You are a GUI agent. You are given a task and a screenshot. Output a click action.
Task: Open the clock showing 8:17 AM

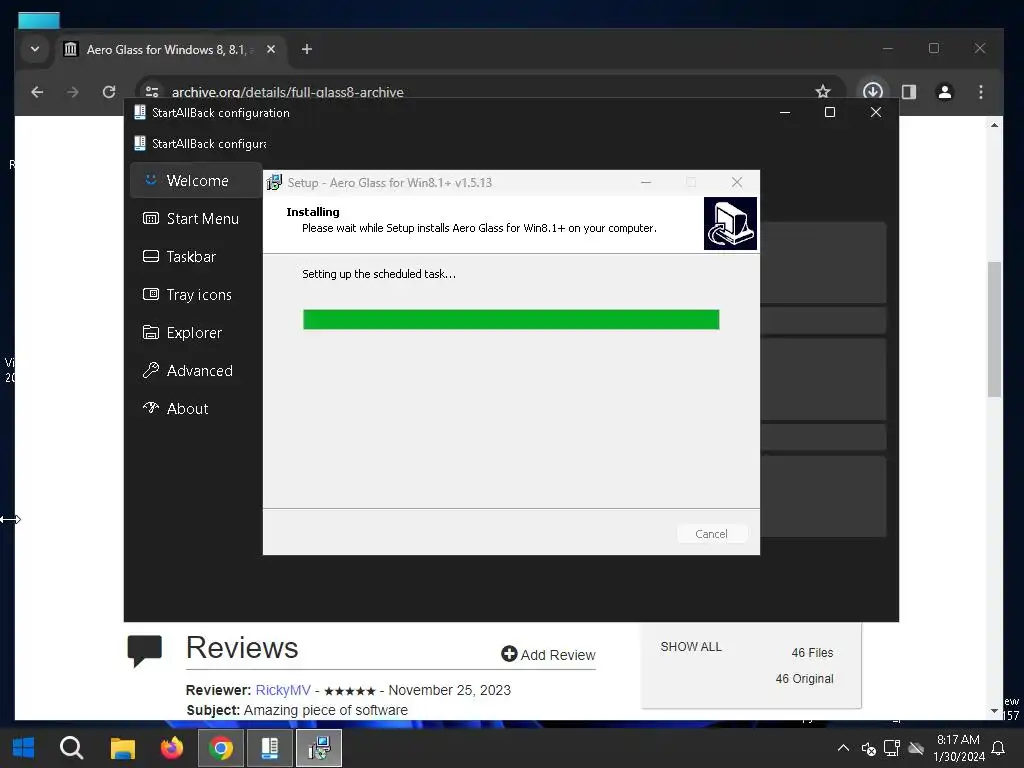959,748
